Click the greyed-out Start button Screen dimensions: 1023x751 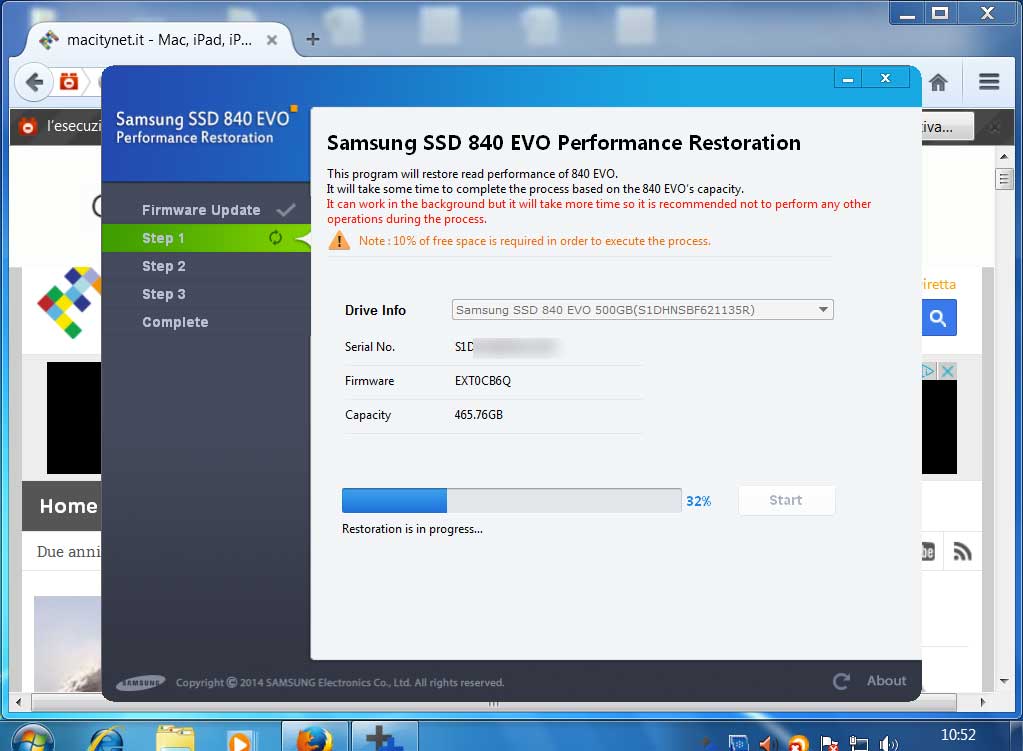786,500
